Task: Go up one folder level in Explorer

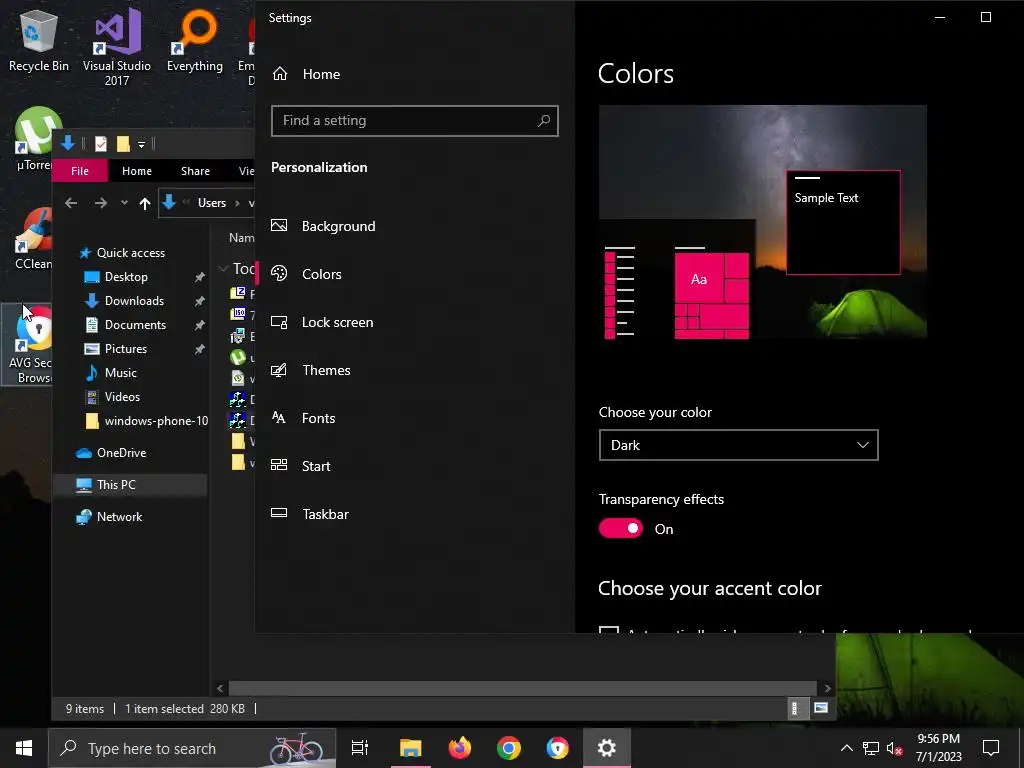Action: 145,203
